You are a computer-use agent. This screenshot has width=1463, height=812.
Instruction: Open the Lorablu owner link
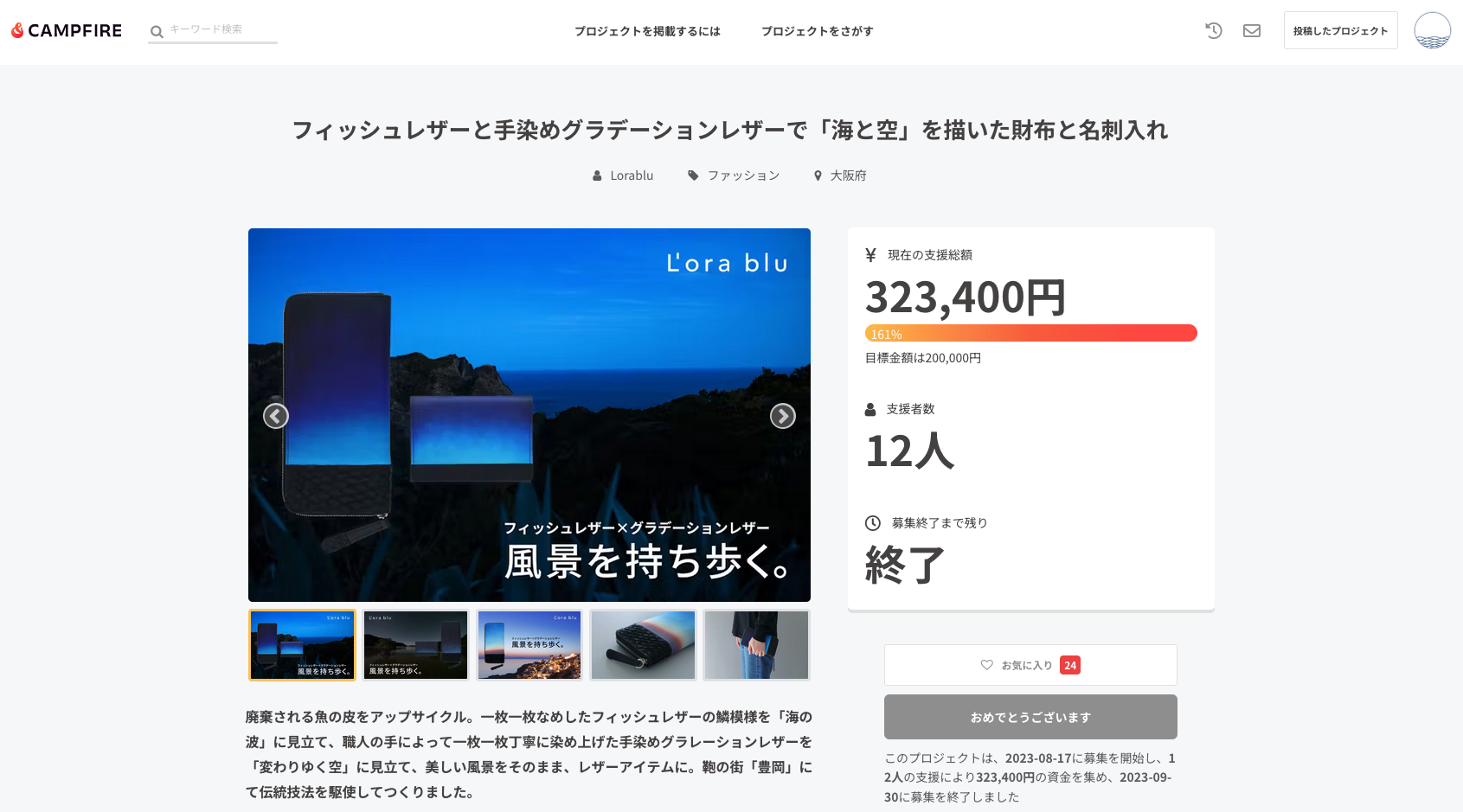[631, 176]
